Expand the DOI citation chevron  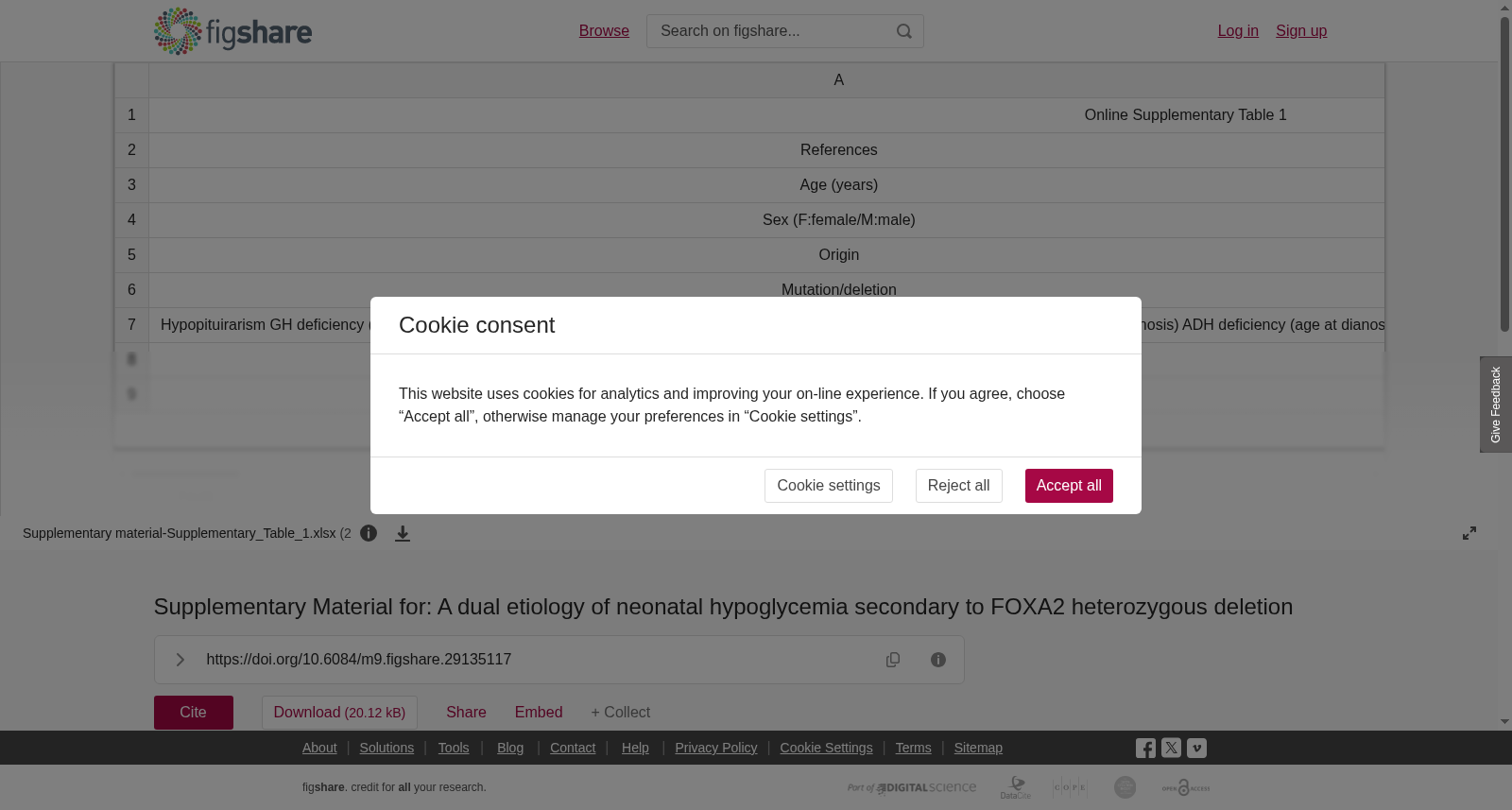pyautogui.click(x=180, y=660)
